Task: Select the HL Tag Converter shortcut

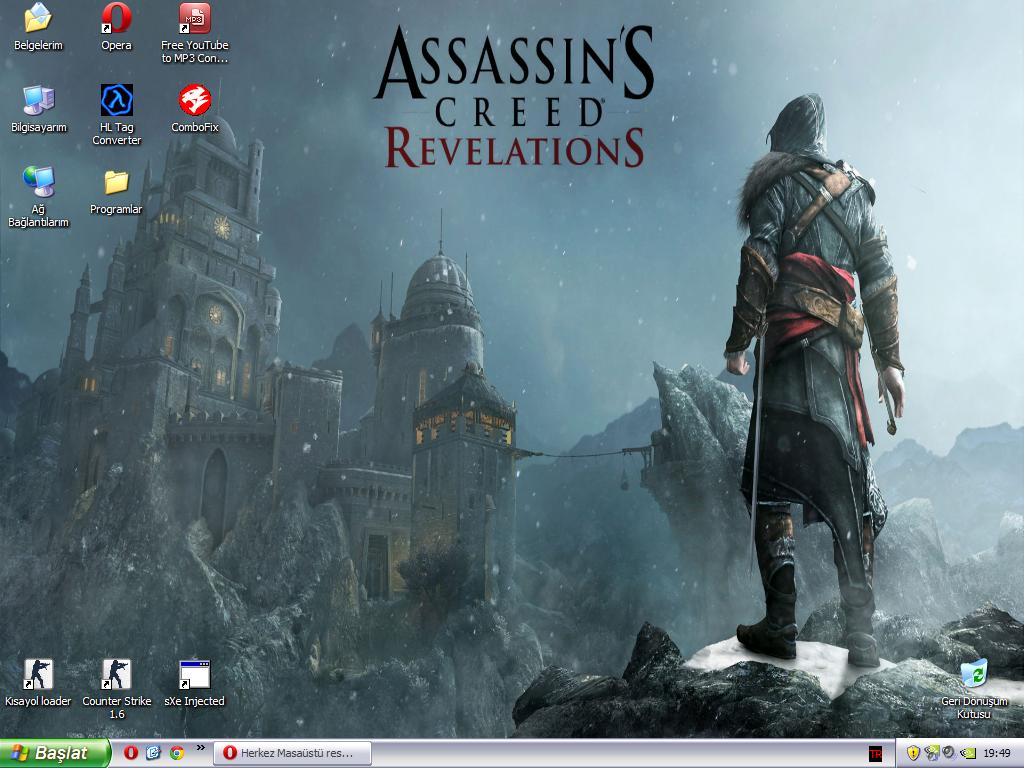Action: tap(116, 100)
